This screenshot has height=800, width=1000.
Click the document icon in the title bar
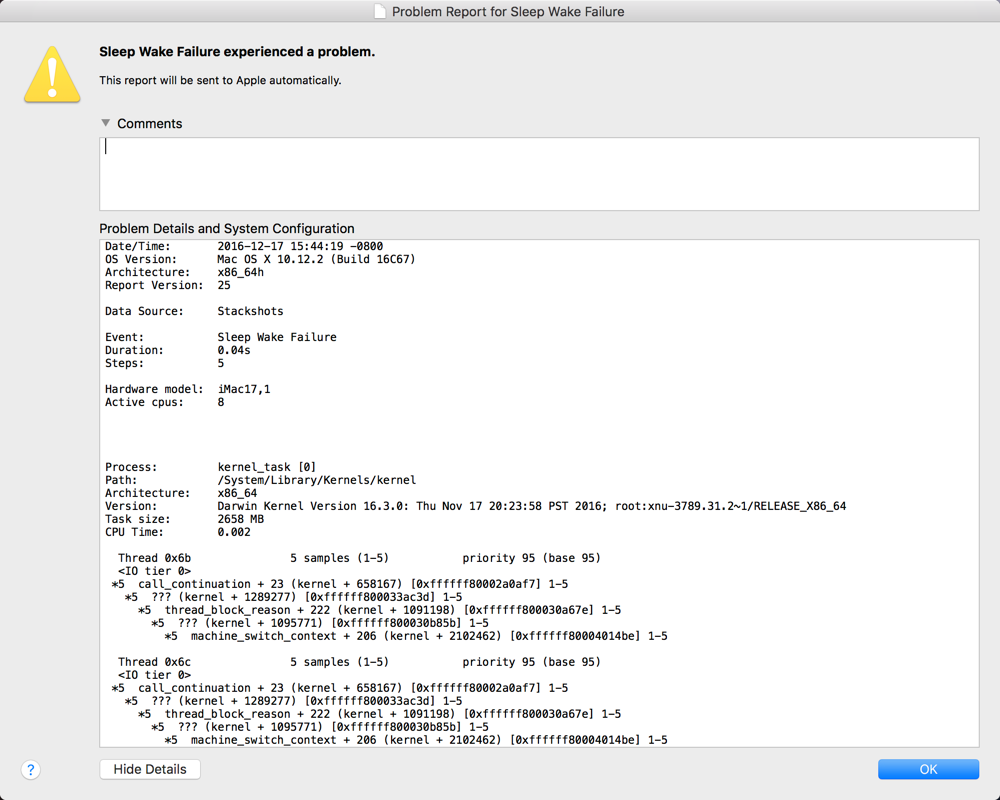pos(379,11)
